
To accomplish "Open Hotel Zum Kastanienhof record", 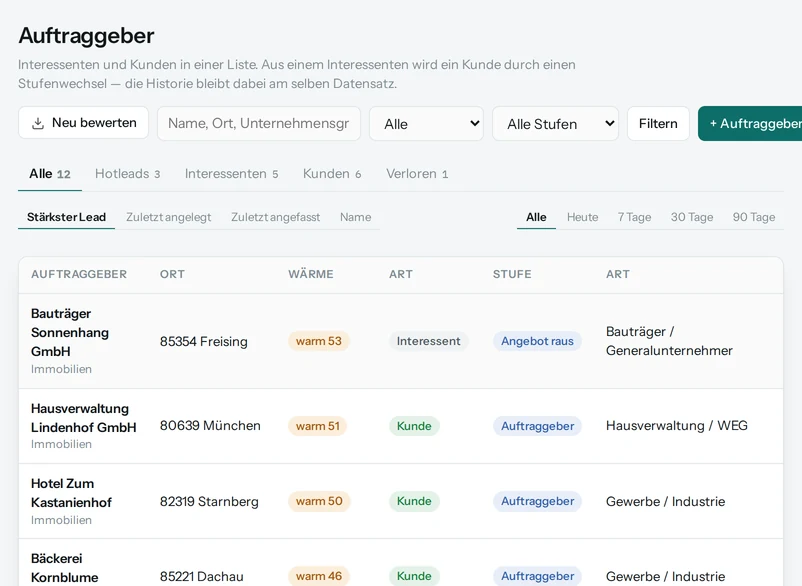I will (x=71, y=493).
